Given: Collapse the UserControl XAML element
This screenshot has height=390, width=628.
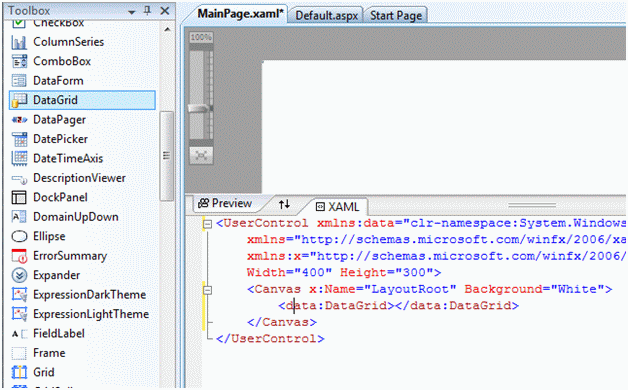Looking at the screenshot, I should pos(207,223).
